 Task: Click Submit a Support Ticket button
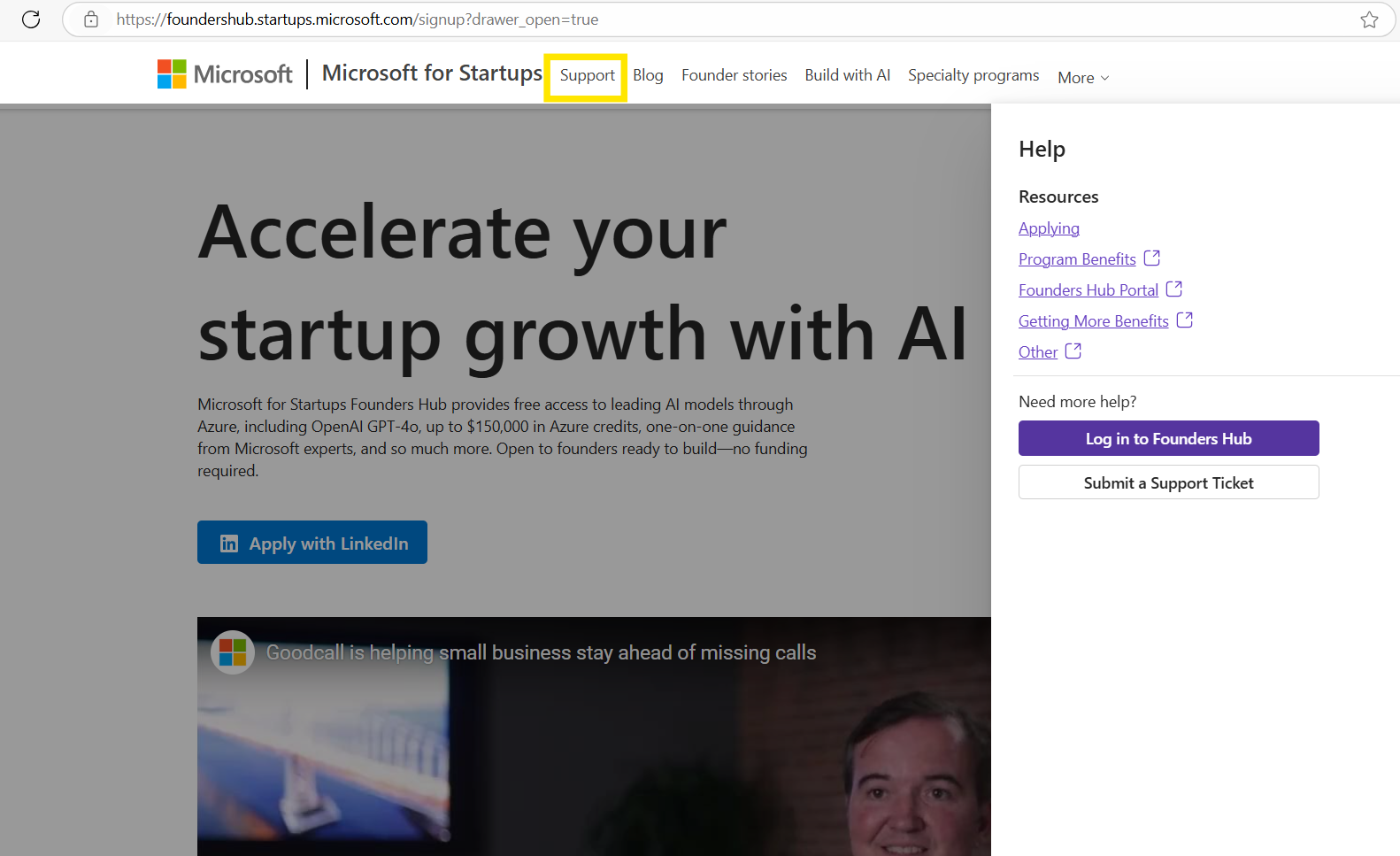(1168, 482)
